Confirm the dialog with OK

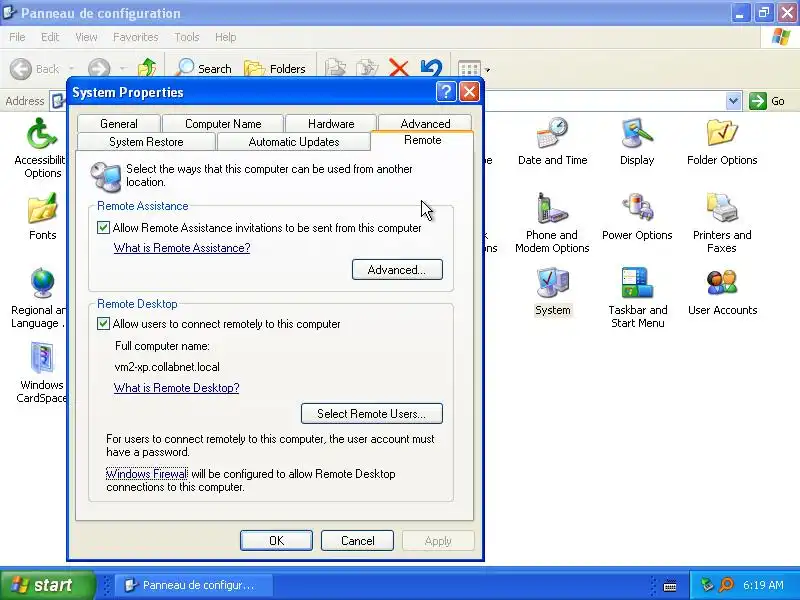tap(277, 540)
